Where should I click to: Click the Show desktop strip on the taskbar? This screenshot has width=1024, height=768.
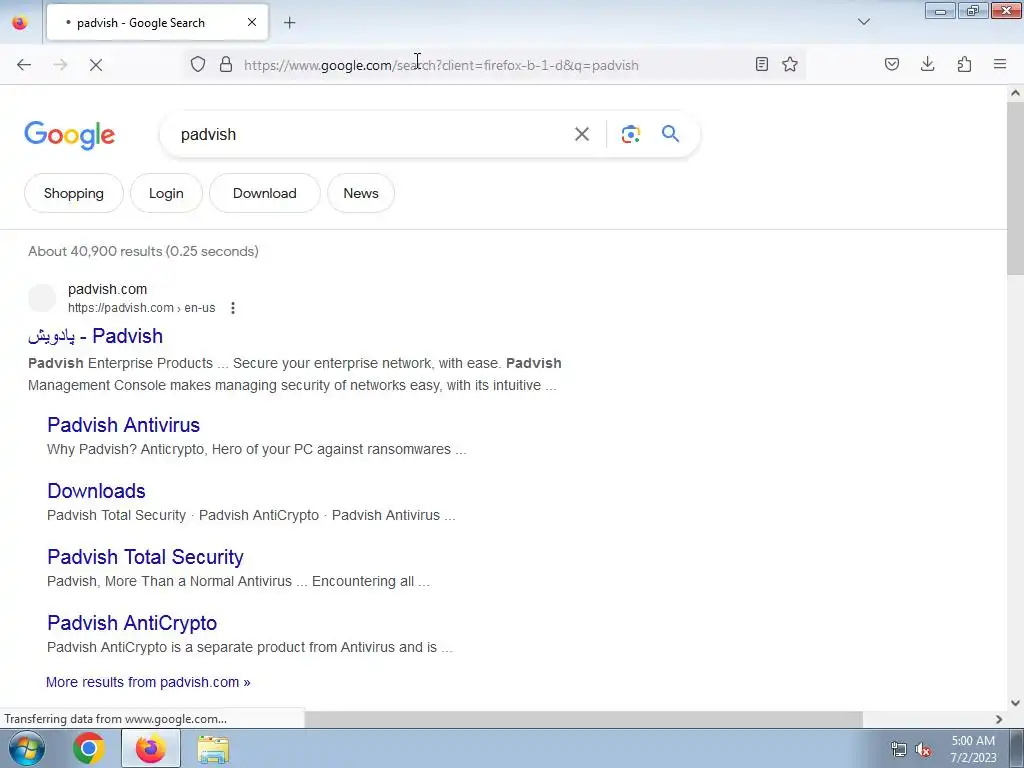1017,748
